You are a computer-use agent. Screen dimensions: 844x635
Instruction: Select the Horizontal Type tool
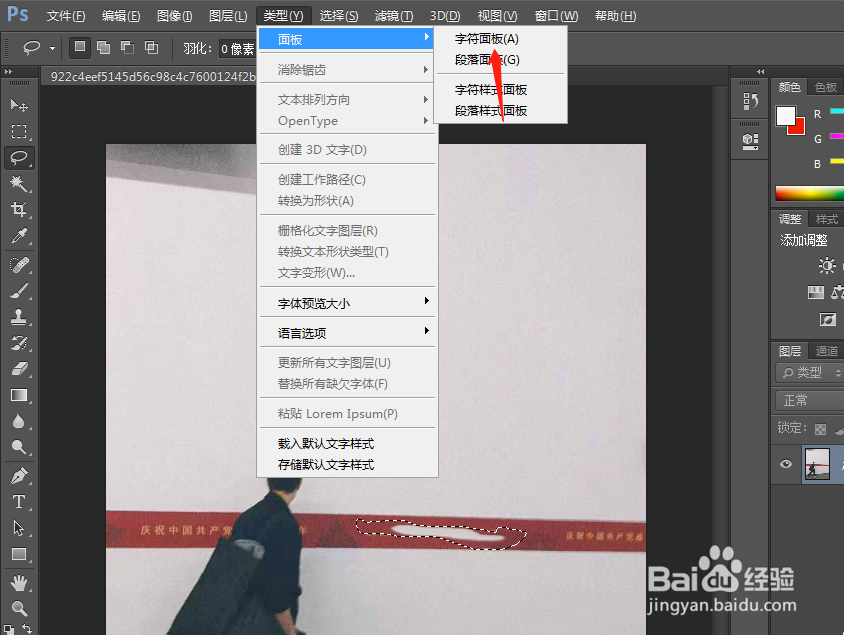click(x=20, y=502)
